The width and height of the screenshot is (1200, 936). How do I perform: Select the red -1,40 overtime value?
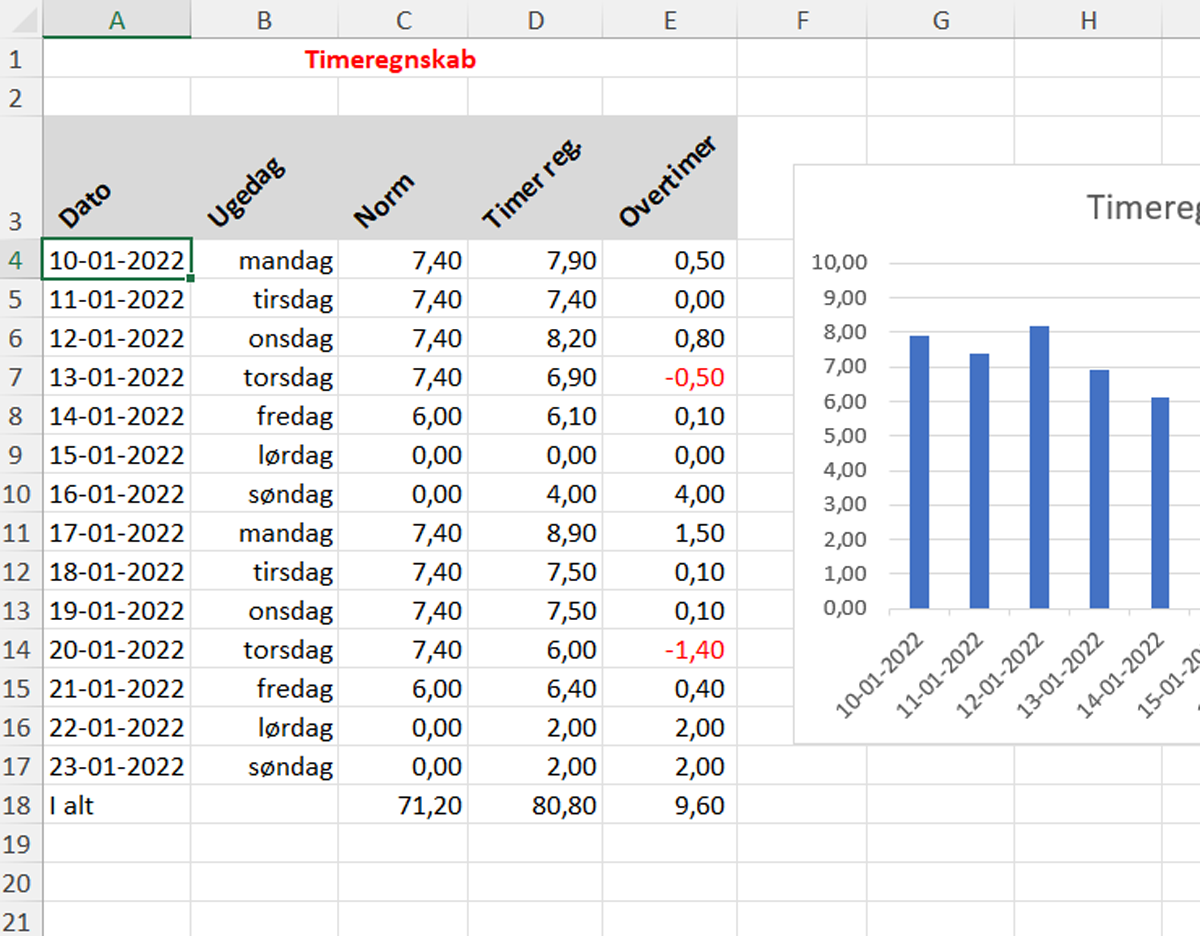click(669, 650)
